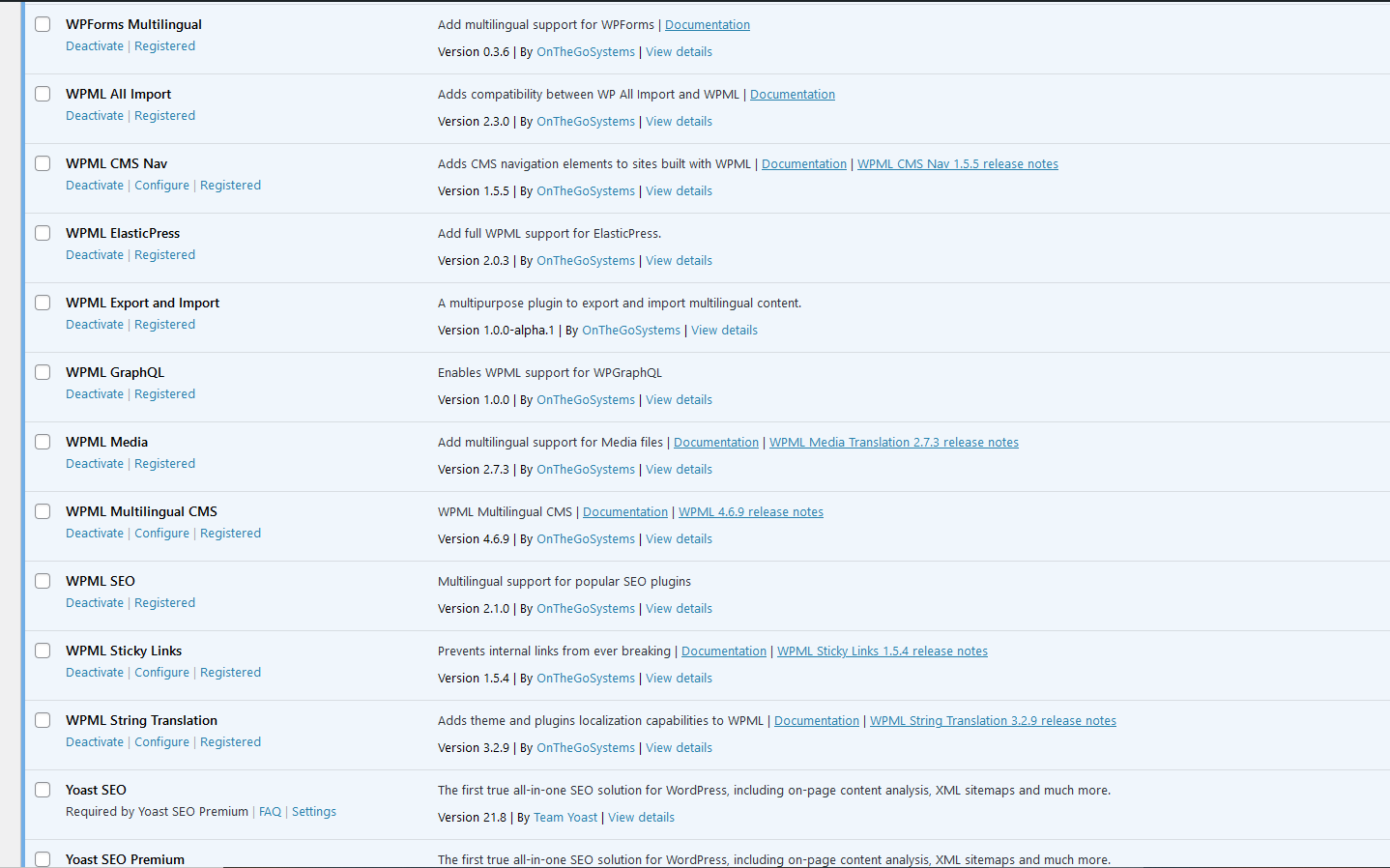This screenshot has height=868, width=1390.
Task: Open View details for WPML Export and Import
Action: (x=724, y=331)
